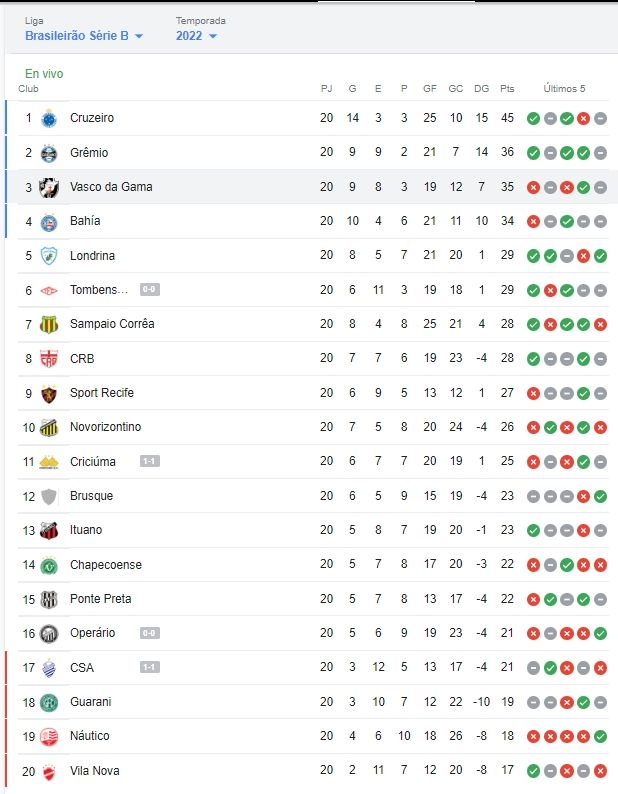
Task: Click the Vasco da Gama crest icon
Action: click(49, 187)
